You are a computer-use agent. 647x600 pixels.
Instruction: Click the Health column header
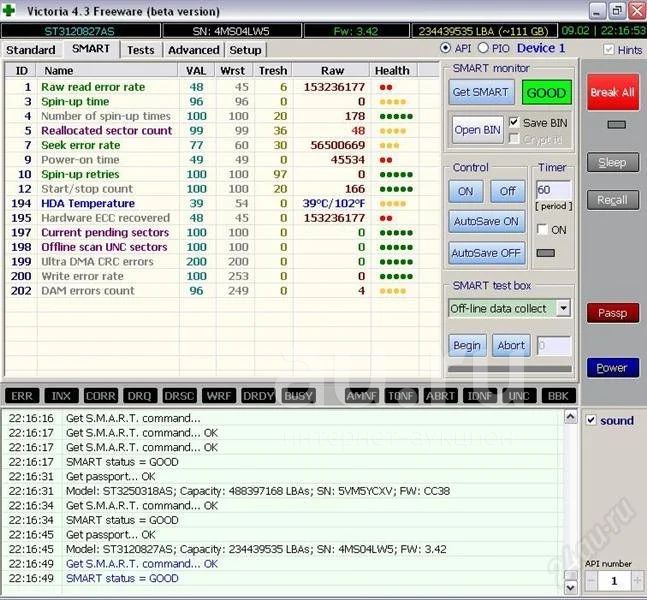point(392,71)
